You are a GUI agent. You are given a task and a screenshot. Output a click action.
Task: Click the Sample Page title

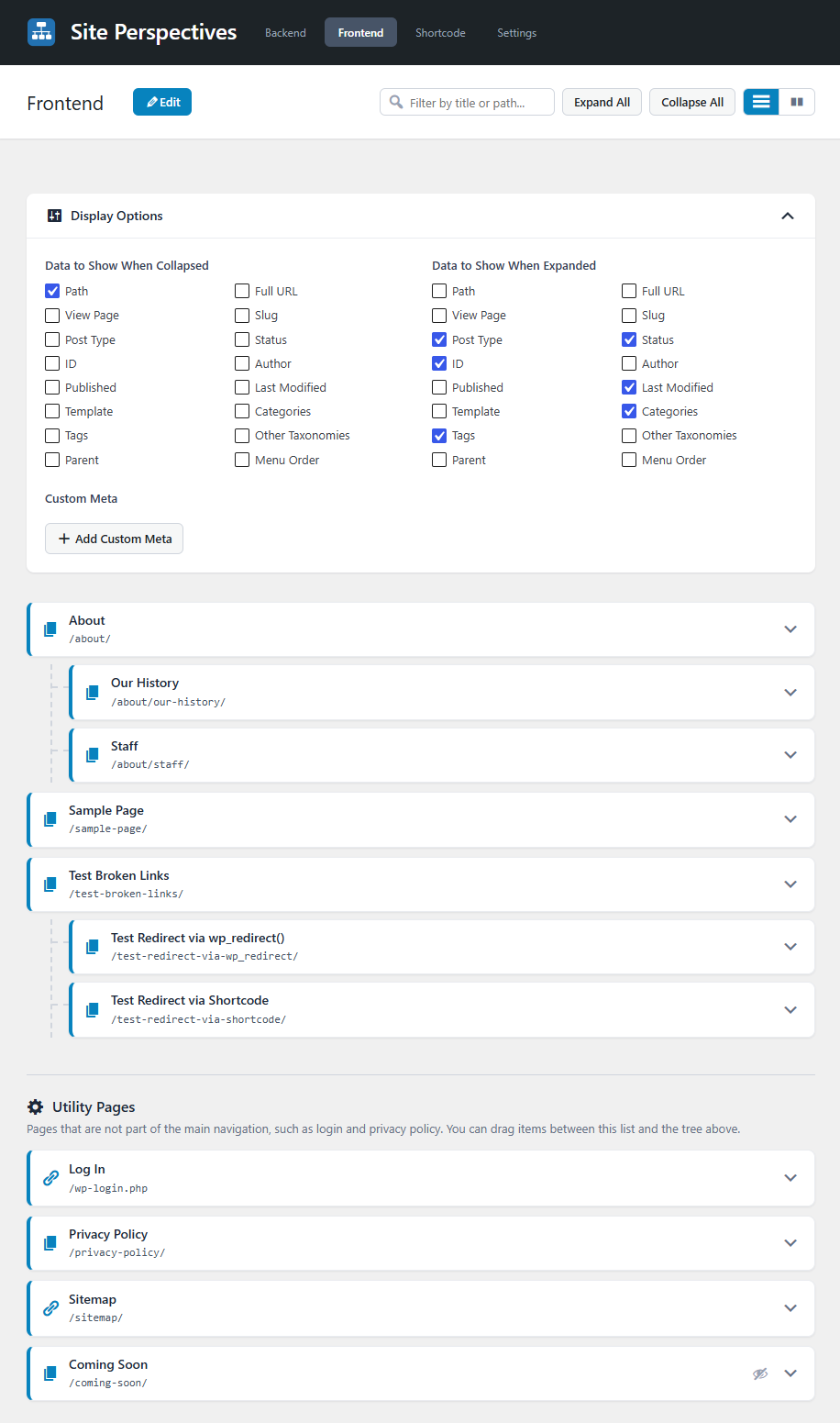(106, 810)
